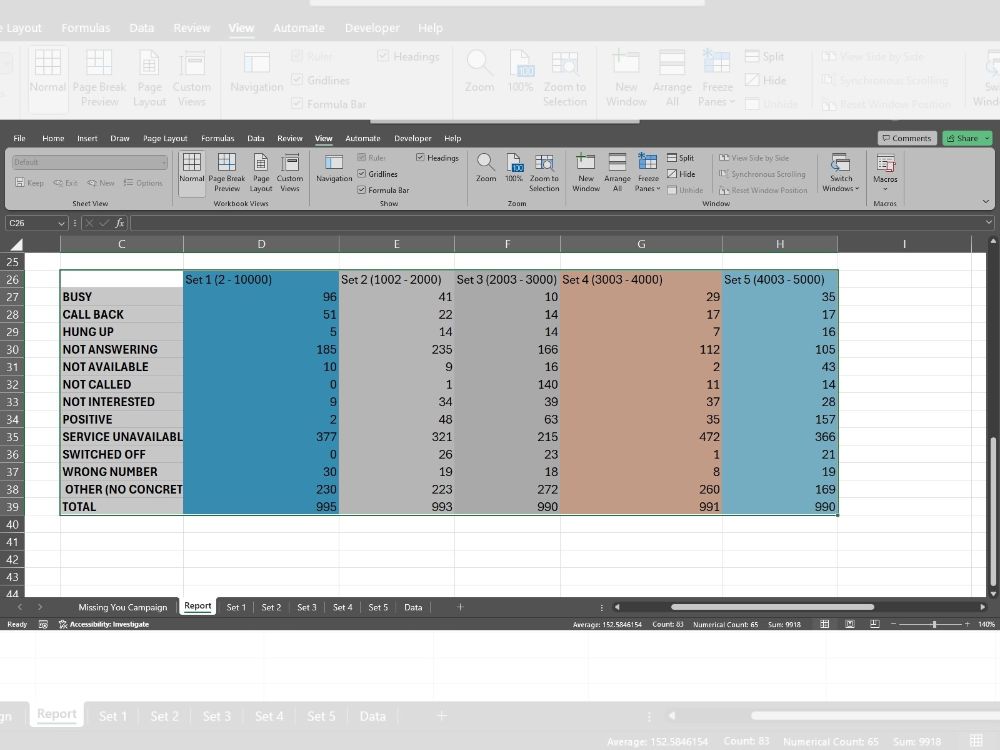
Task: Click the vertical scrollbar thumb
Action: coord(992,511)
